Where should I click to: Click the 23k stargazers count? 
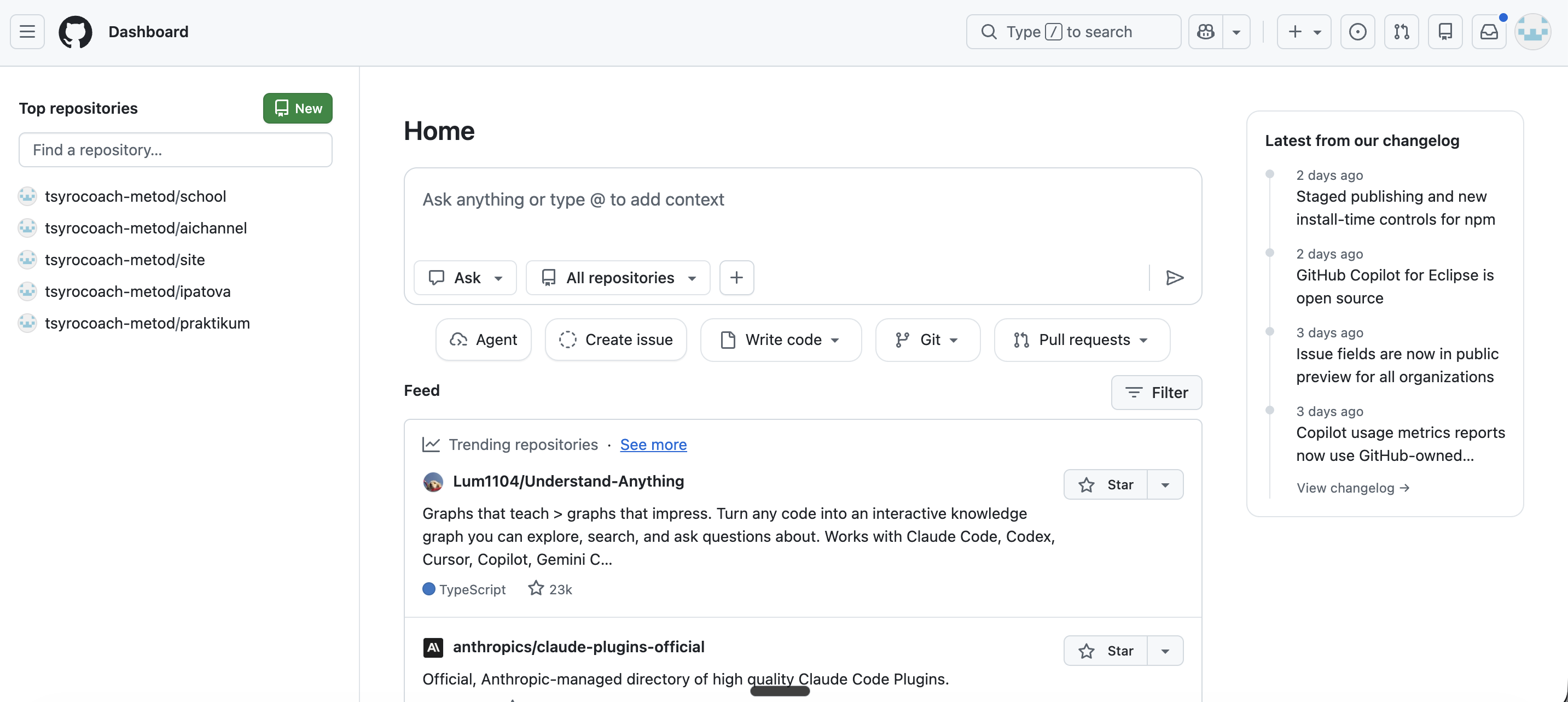point(550,589)
